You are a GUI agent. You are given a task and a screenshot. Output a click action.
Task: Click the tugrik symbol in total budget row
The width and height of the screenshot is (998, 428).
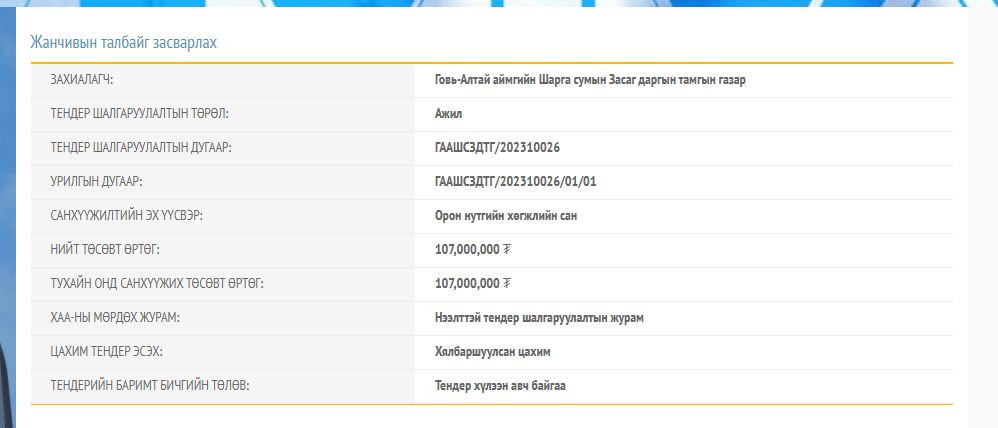click(507, 250)
